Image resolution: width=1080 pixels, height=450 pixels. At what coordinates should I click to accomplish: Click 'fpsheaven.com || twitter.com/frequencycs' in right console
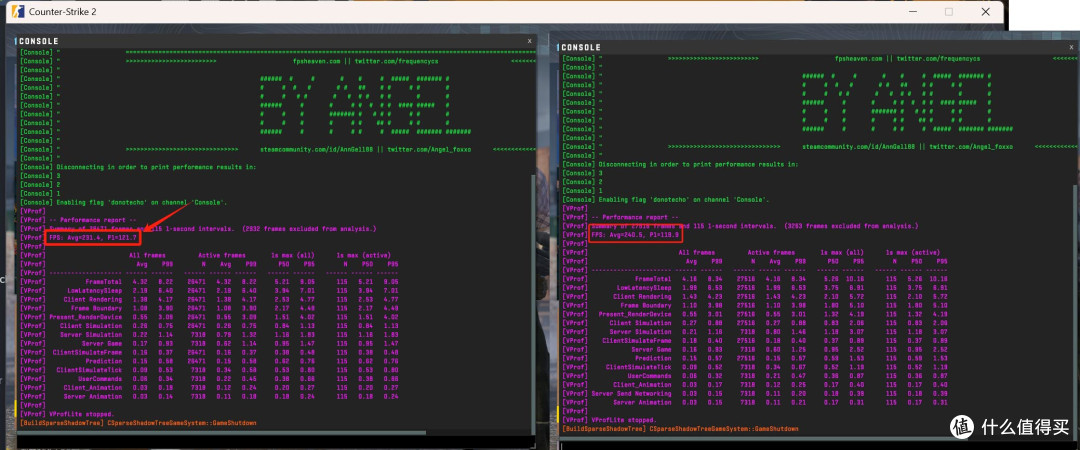pyautogui.click(x=907, y=60)
